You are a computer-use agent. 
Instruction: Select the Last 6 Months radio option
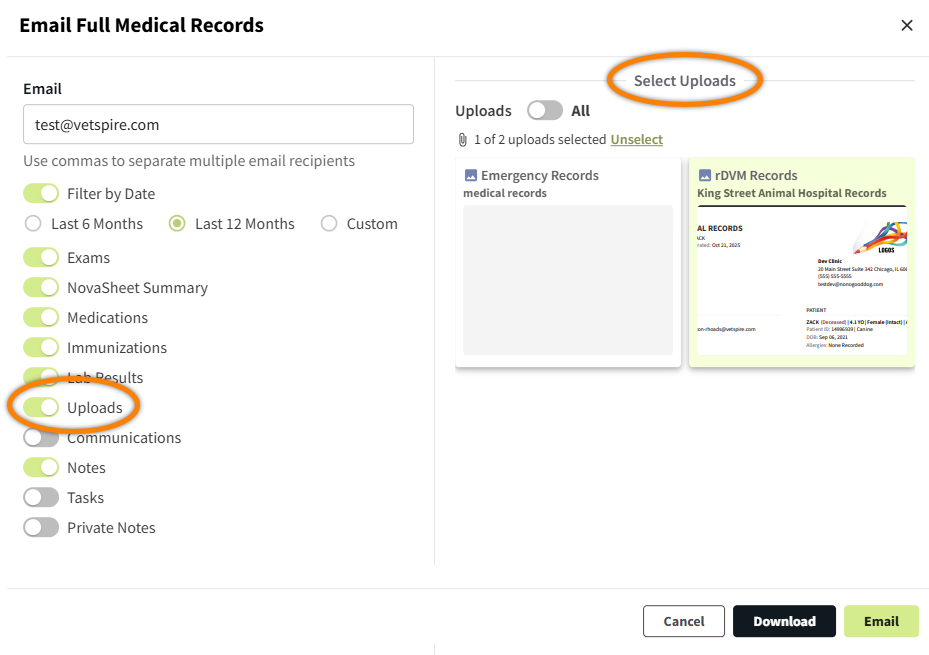[x=33, y=224]
